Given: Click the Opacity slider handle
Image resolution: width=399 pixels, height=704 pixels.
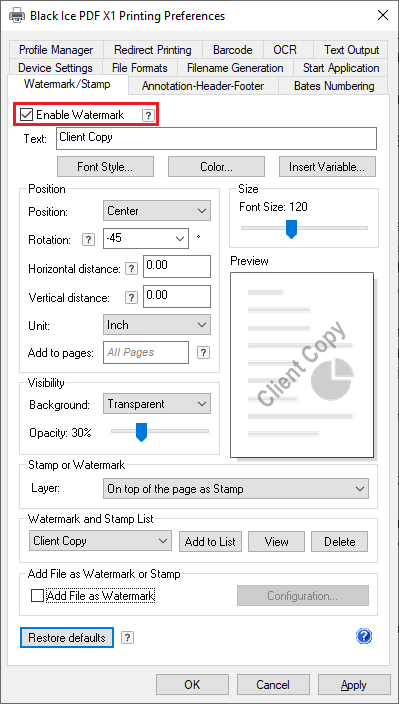Looking at the screenshot, I should coord(141,432).
